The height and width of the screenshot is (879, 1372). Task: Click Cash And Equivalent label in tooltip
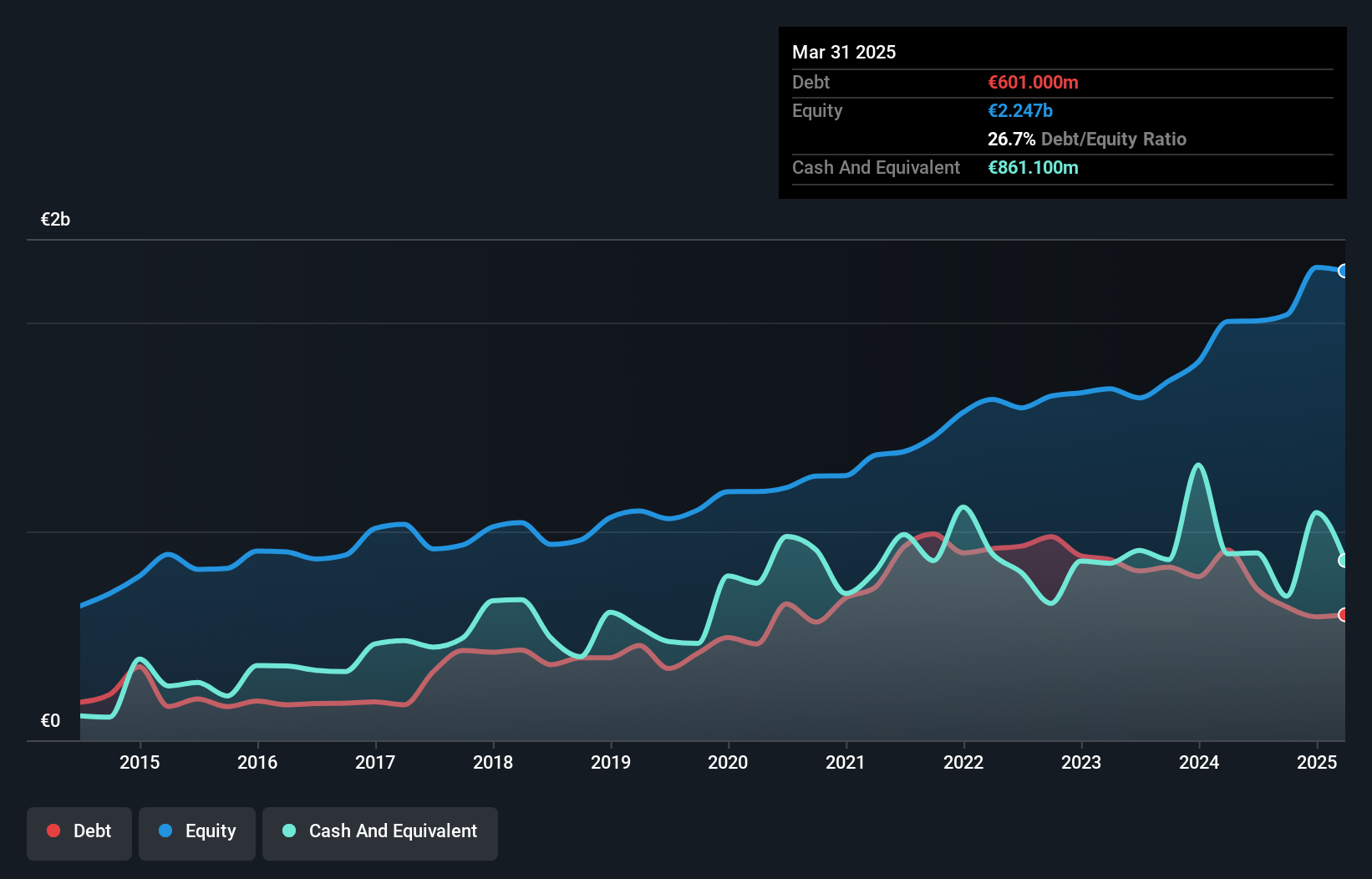coord(877,167)
